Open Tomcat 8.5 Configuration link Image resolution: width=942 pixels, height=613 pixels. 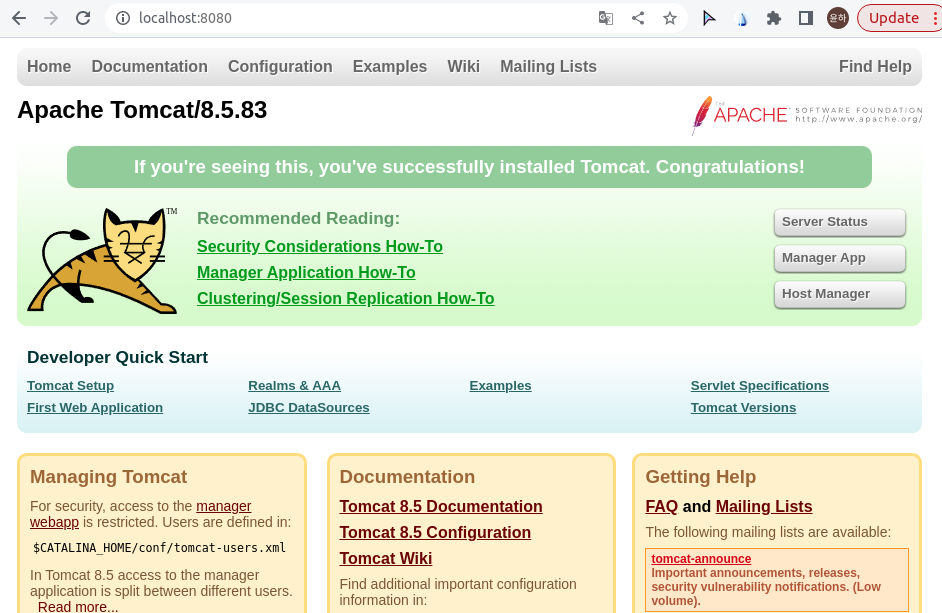pos(435,532)
